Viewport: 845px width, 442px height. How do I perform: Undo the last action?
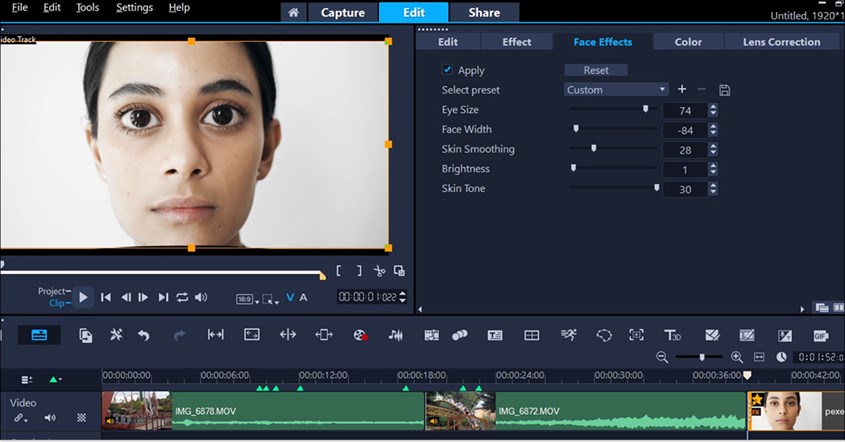point(143,335)
